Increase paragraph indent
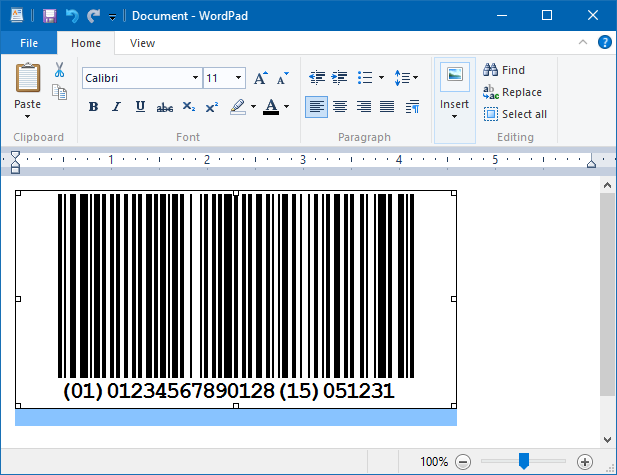This screenshot has width=617, height=475. 339,78
